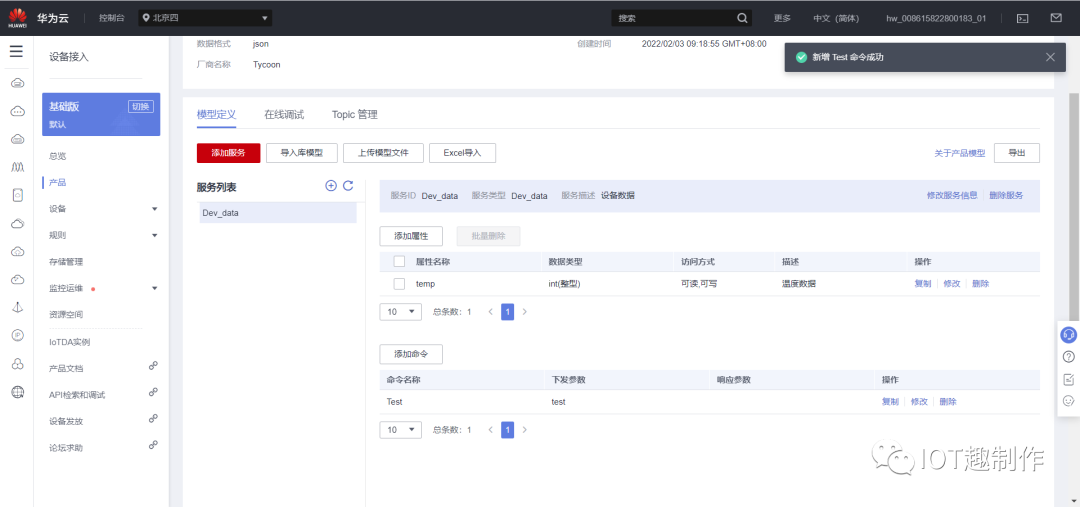Switch to the 在线调试 tab

[x=284, y=114]
